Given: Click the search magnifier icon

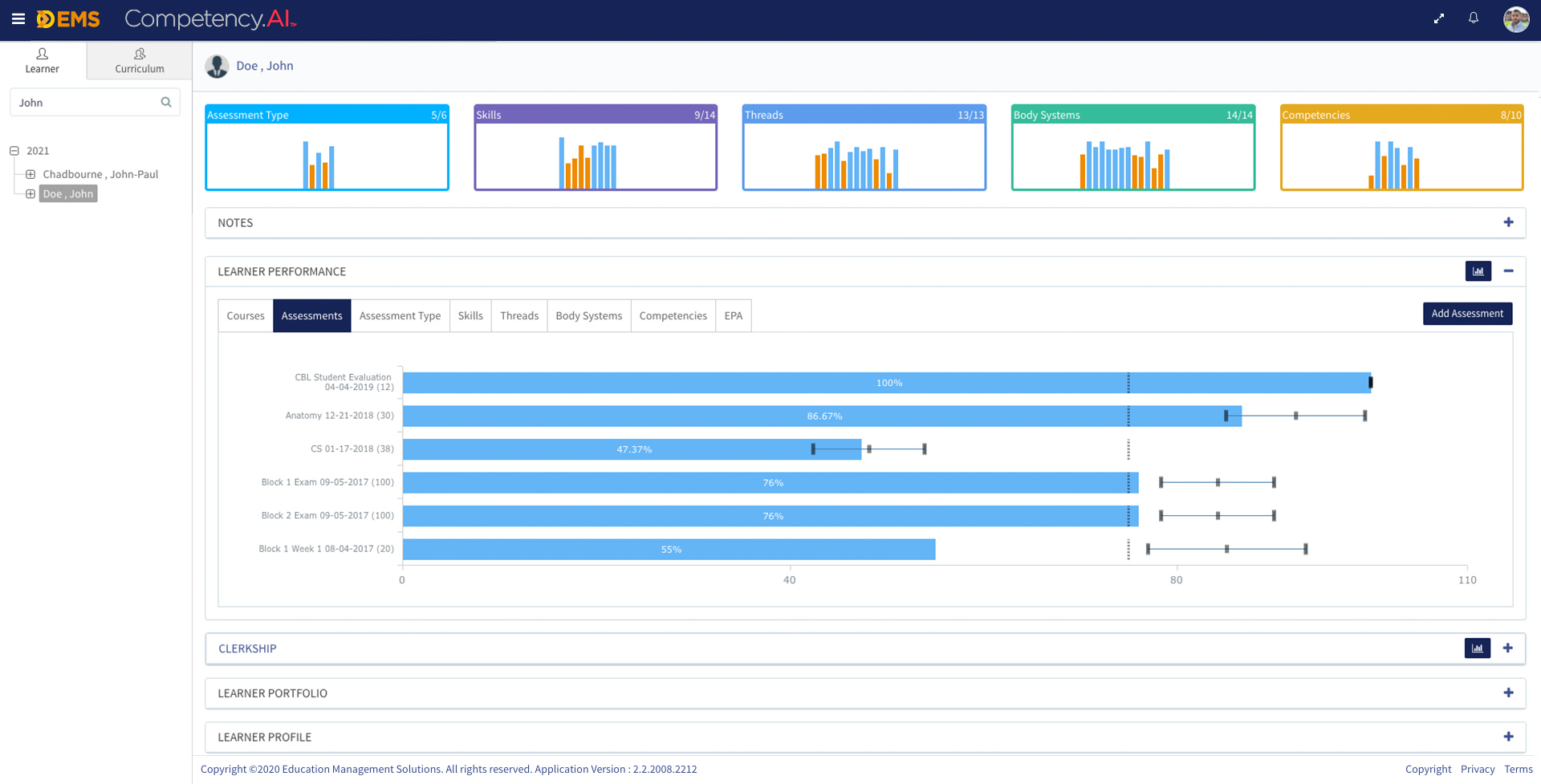Looking at the screenshot, I should pyautogui.click(x=166, y=103).
